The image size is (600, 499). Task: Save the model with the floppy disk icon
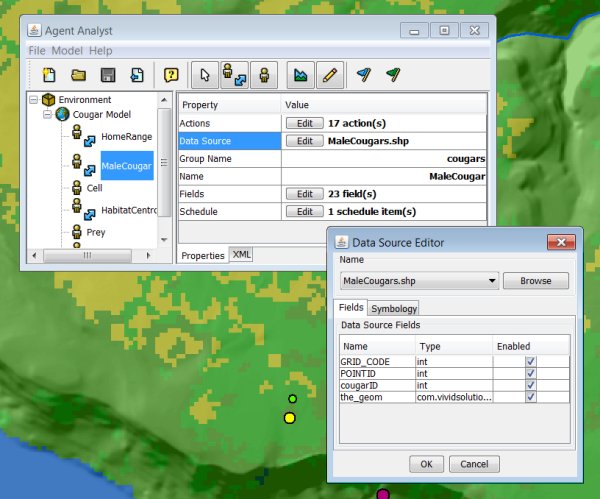tap(108, 75)
